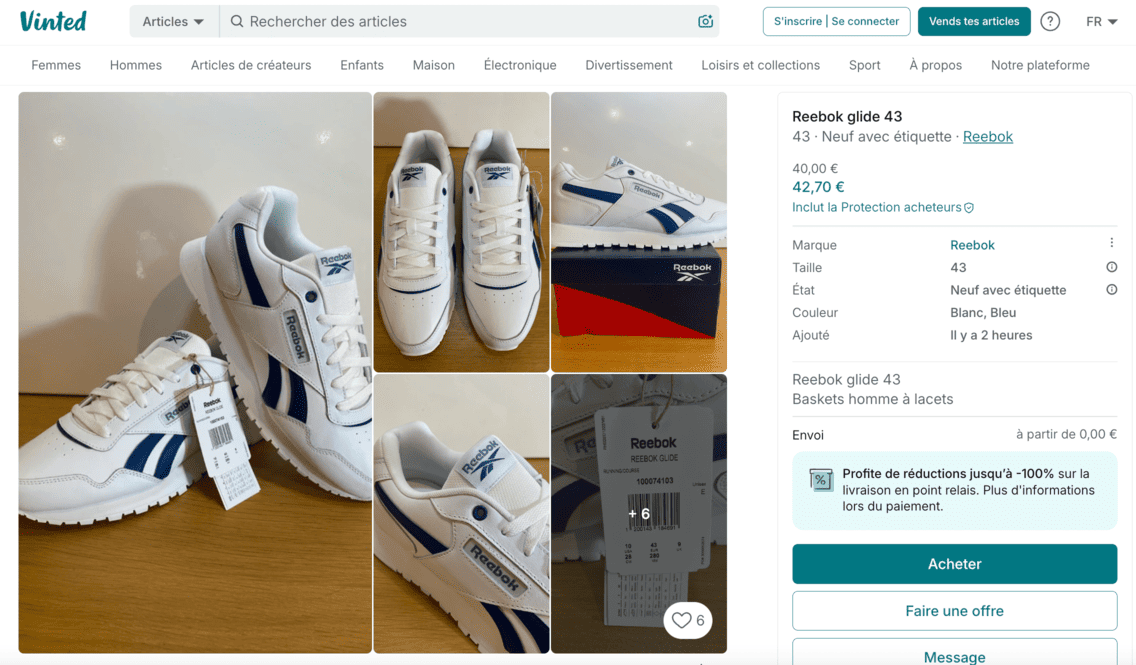Viewport: 1136px width, 665px height.
Task: Click the heart to favorite this item
Action: 682,620
